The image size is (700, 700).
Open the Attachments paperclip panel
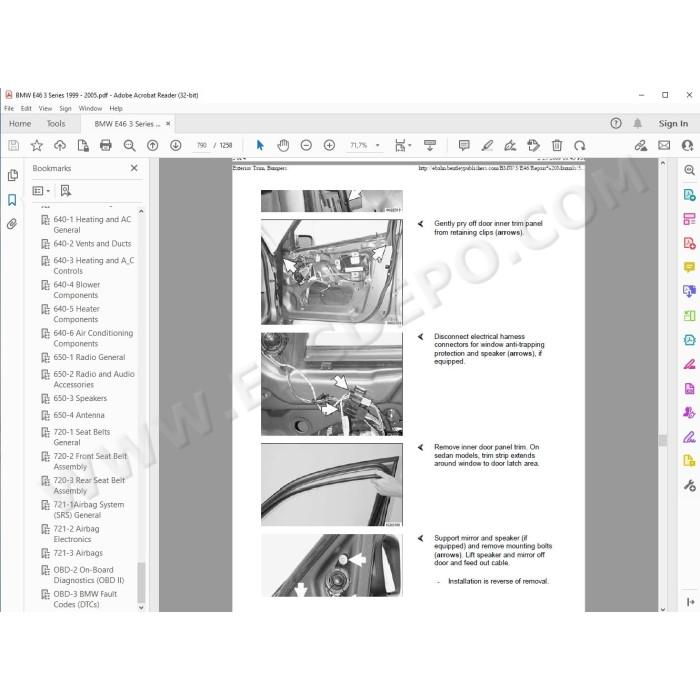[12, 224]
